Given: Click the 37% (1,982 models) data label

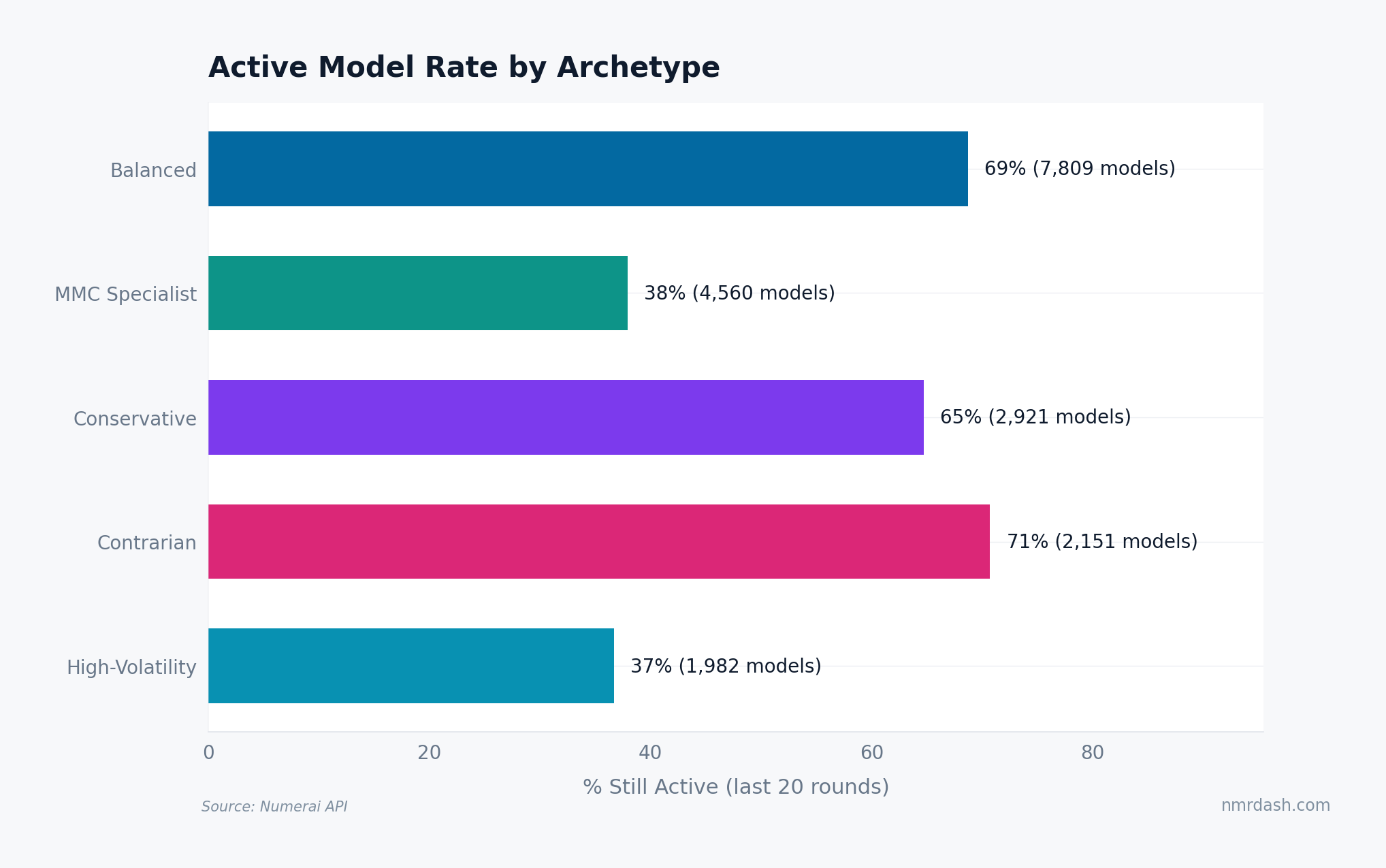Looking at the screenshot, I should (726, 666).
